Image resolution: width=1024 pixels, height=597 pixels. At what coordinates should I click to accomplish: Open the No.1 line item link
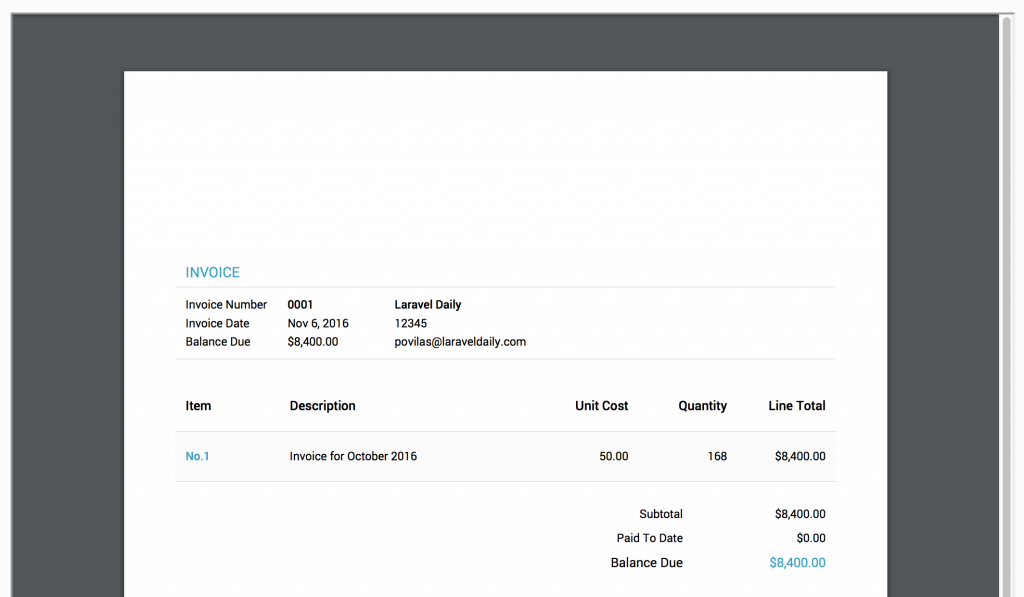pos(197,456)
